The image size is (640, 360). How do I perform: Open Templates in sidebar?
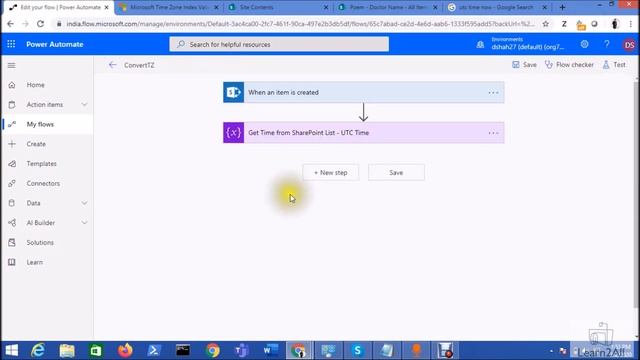point(42,164)
